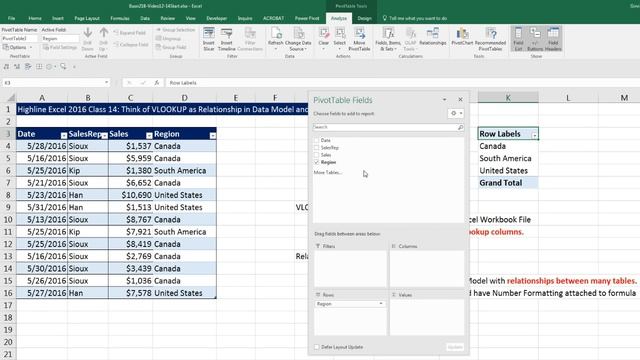Select cell with Grand Total

pyautogui.click(x=508, y=183)
